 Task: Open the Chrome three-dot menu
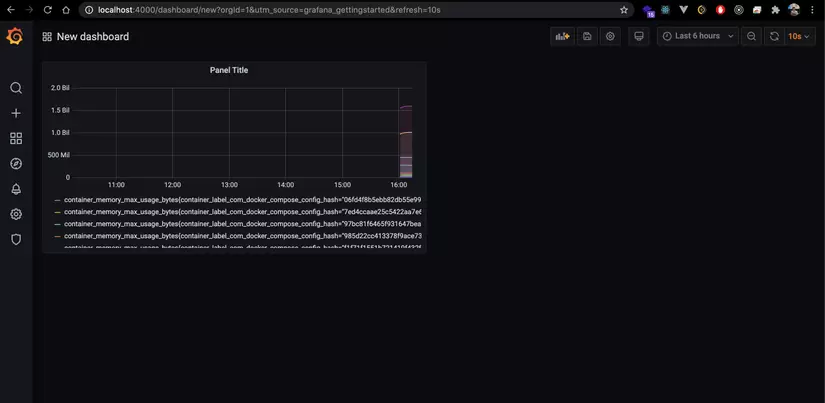[x=813, y=9]
